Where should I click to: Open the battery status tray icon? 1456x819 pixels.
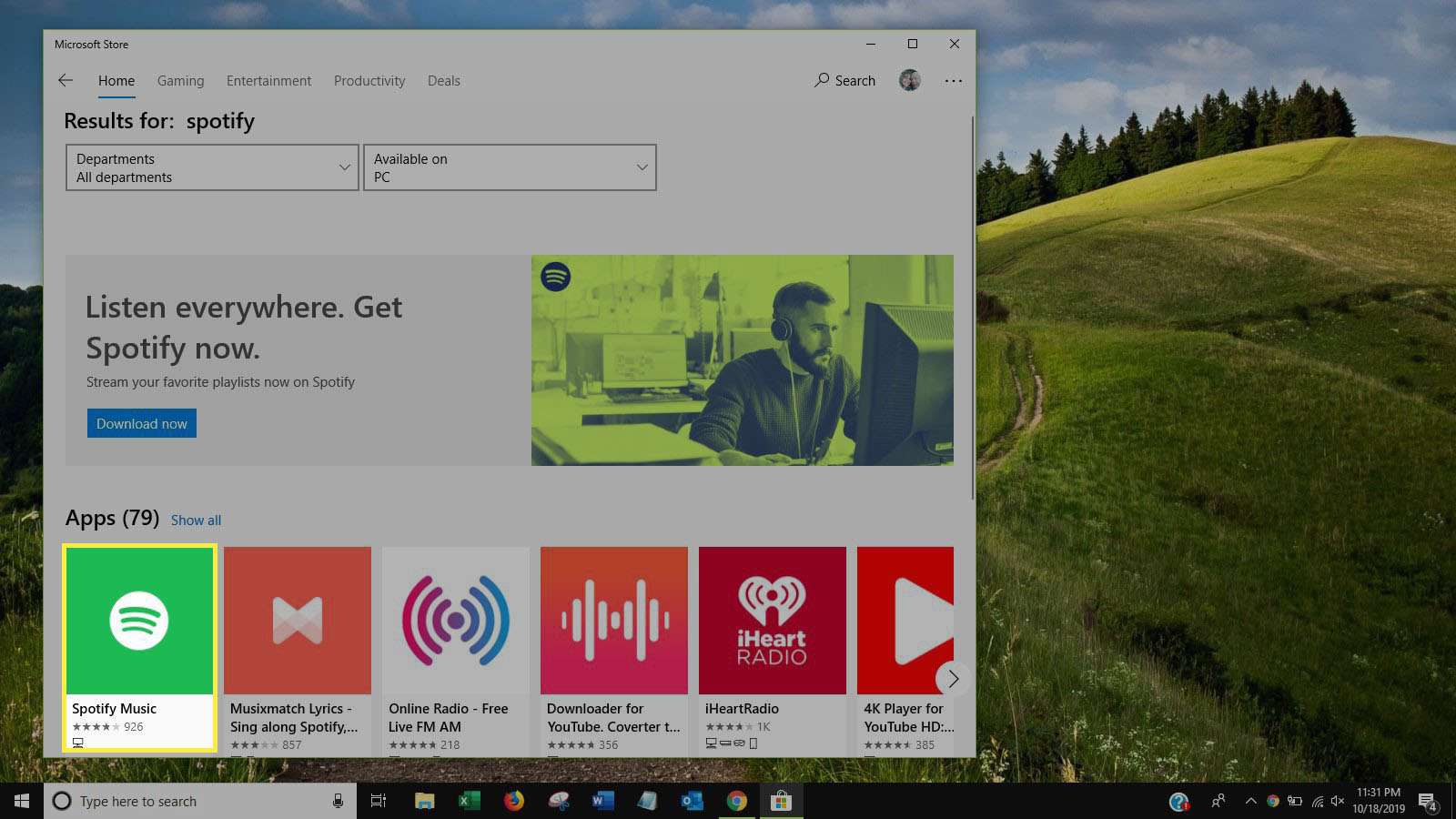tap(1294, 801)
